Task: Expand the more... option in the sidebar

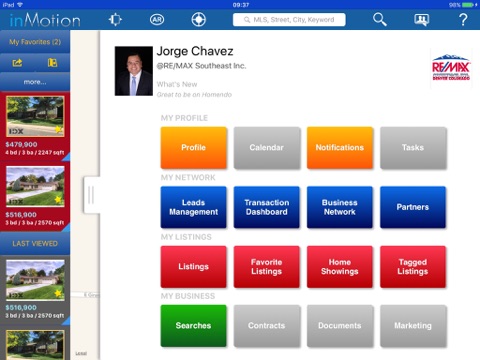Action: [35, 82]
